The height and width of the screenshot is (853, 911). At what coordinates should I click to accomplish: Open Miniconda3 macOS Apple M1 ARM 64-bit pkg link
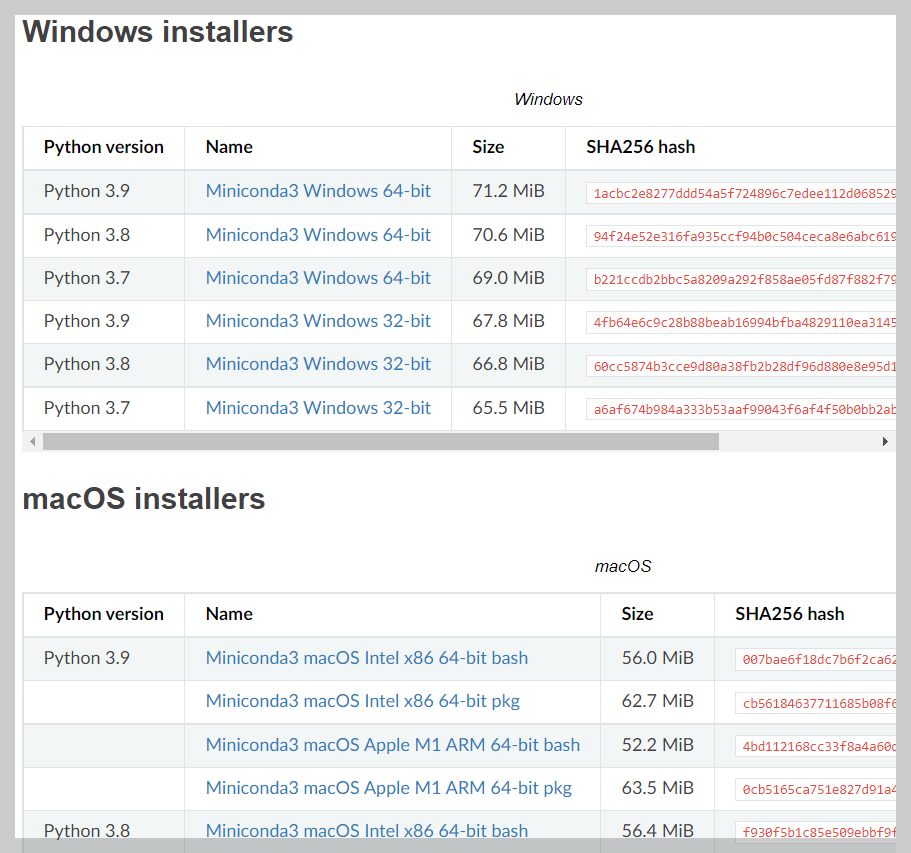(x=389, y=788)
